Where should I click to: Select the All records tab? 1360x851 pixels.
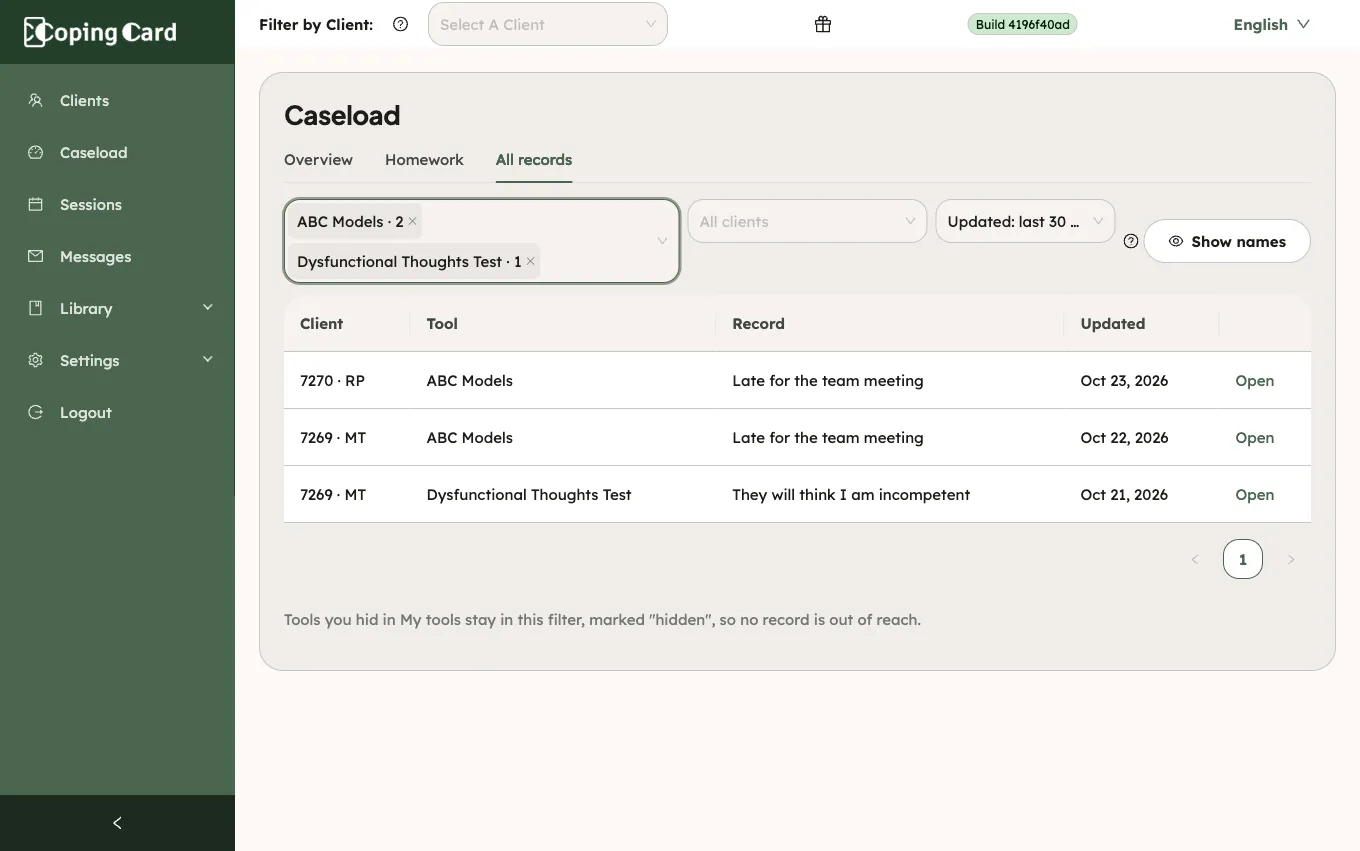[534, 160]
